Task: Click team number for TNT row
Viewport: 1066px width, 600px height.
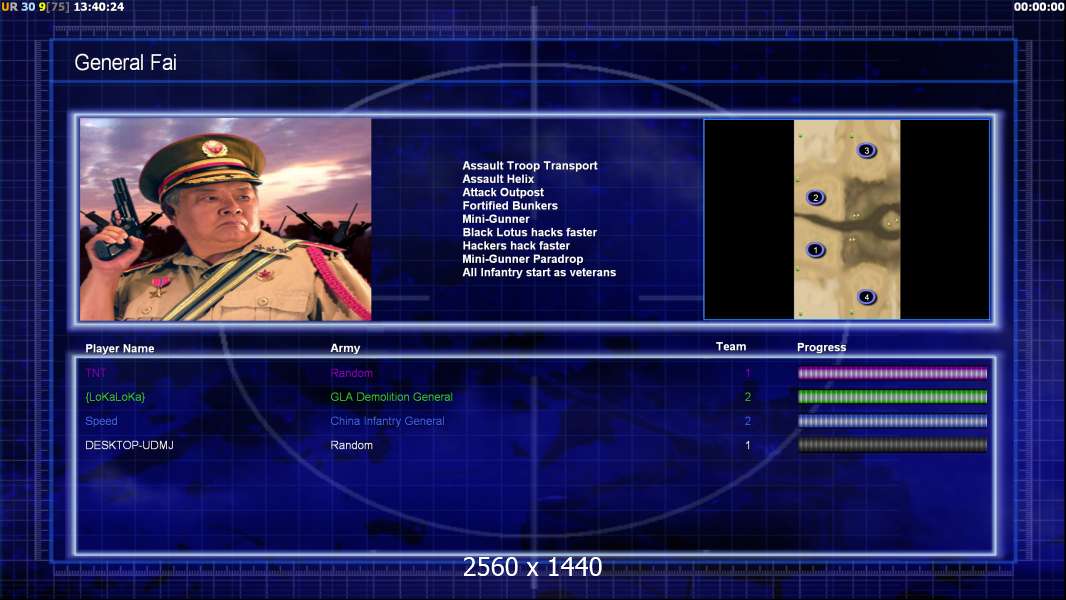Action: point(747,373)
